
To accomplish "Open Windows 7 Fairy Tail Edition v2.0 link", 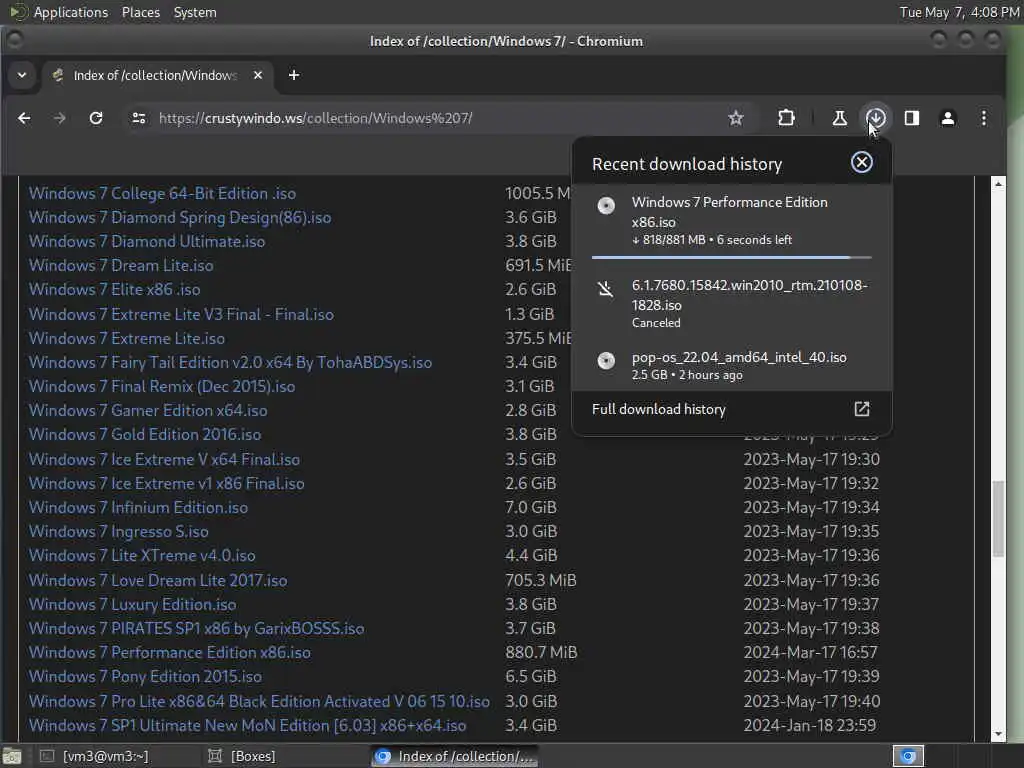I will tap(230, 362).
